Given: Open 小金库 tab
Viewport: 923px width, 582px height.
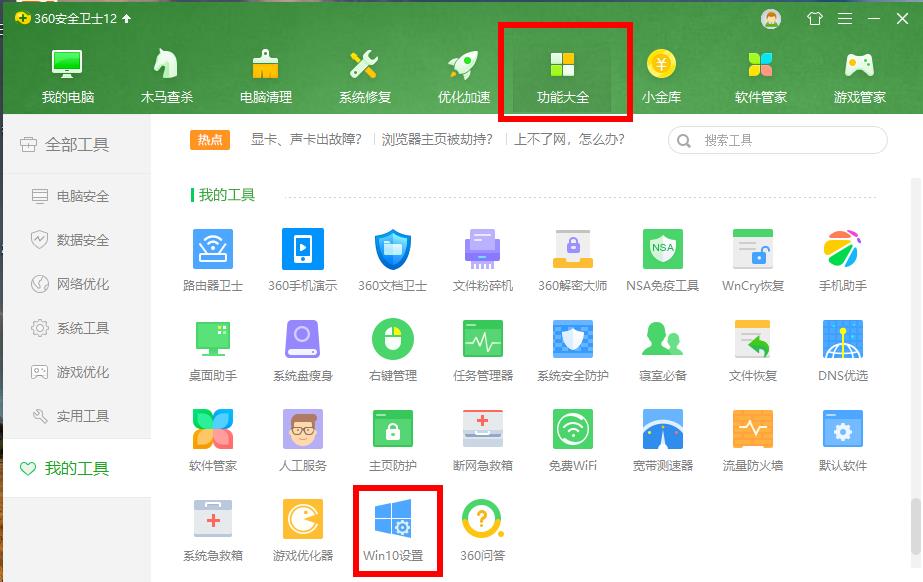Looking at the screenshot, I should [x=661, y=77].
